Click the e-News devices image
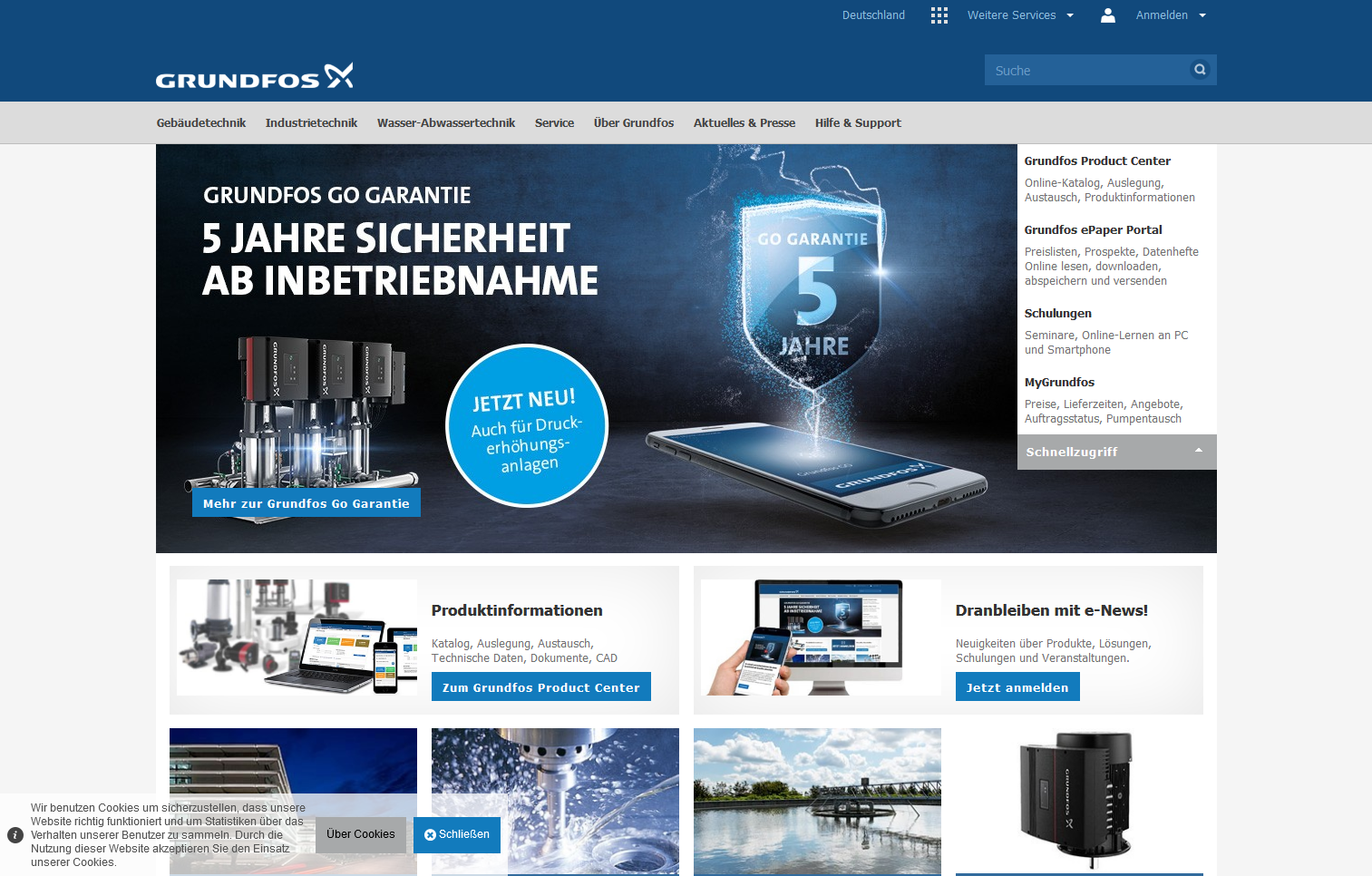1372x876 pixels. 822,638
